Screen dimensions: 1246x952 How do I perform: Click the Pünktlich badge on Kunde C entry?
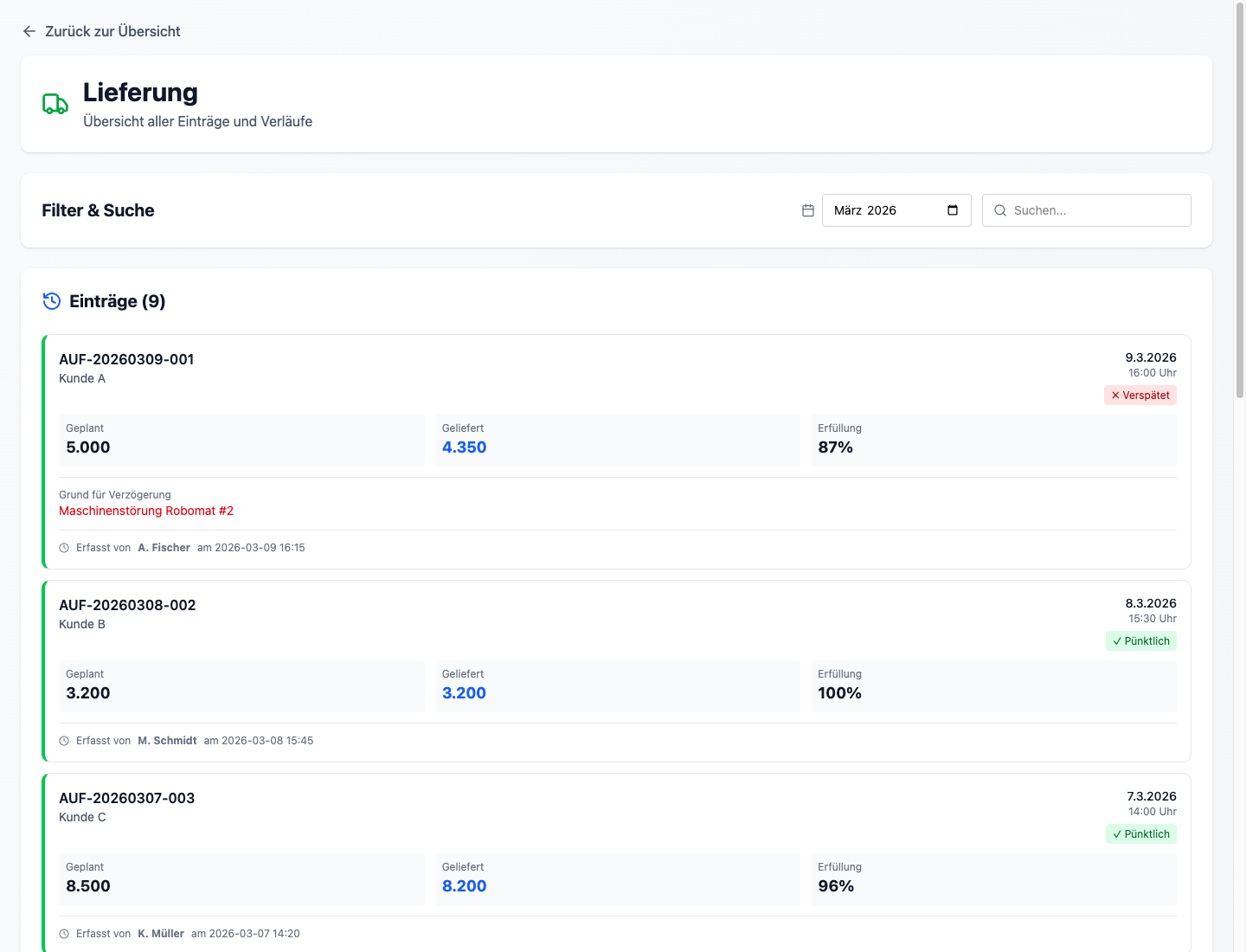click(1141, 834)
